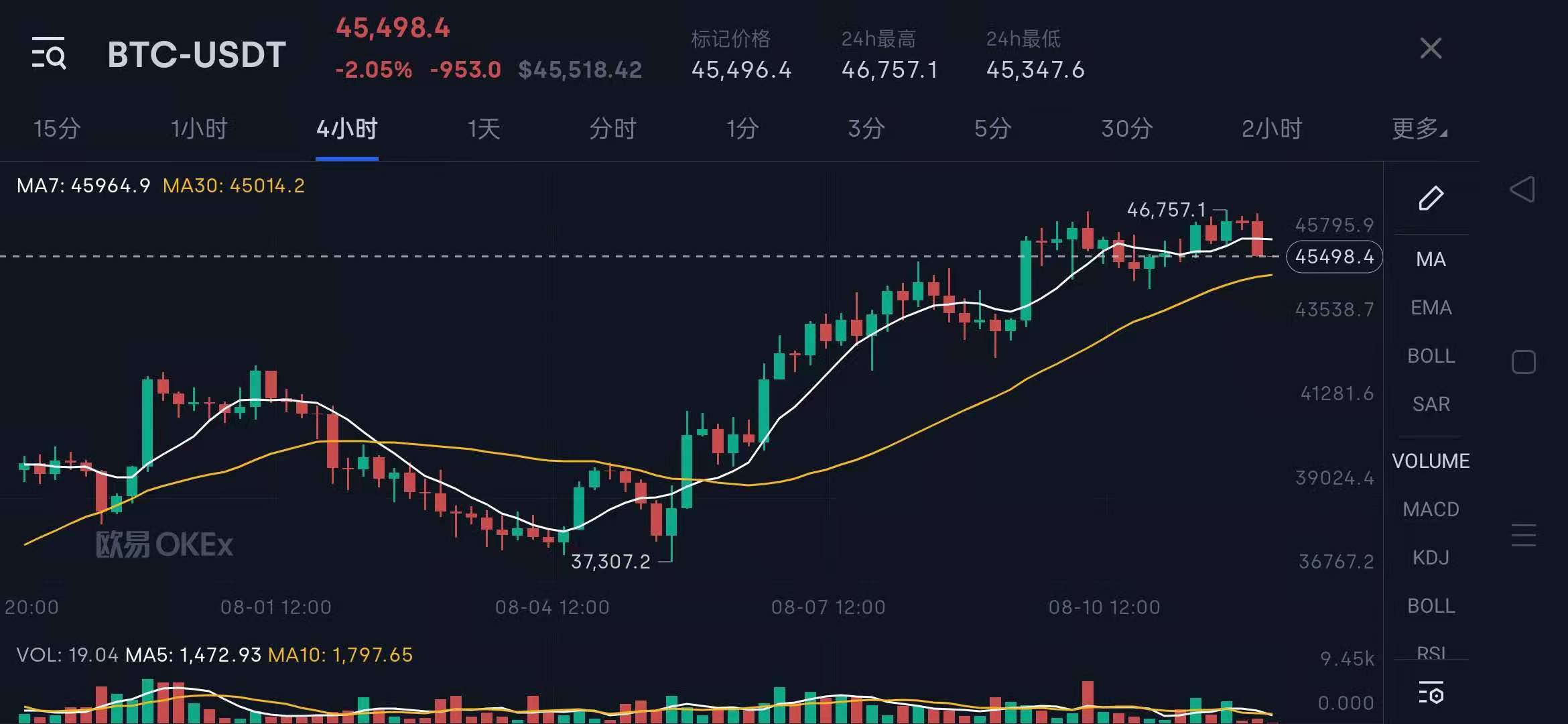1568x724 pixels.
Task: Open the trading pair search icon
Action: (49, 53)
